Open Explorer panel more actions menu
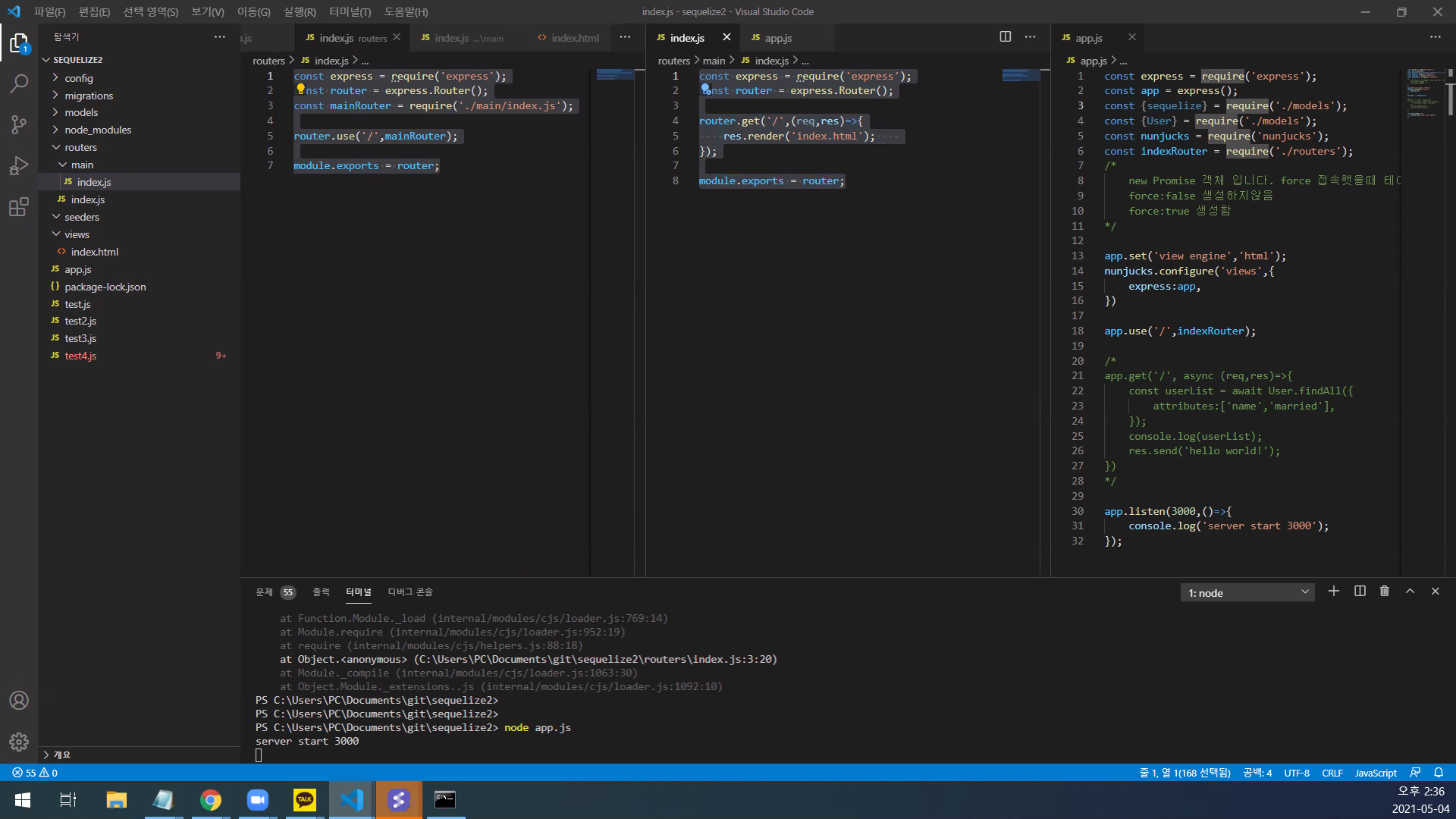Screen dimensions: 1456x819 (x=220, y=36)
